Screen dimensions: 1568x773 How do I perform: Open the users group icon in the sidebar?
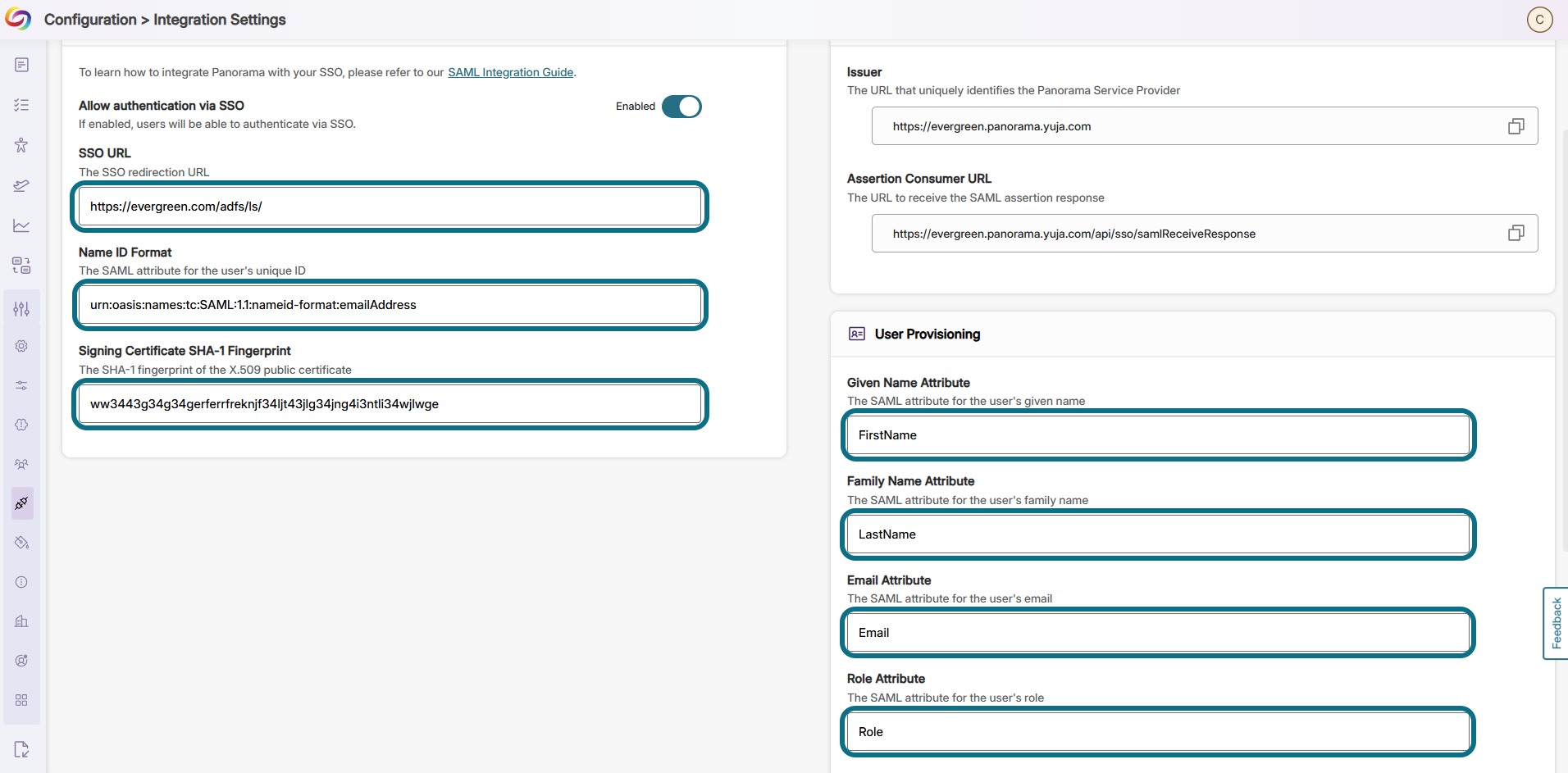coord(21,464)
